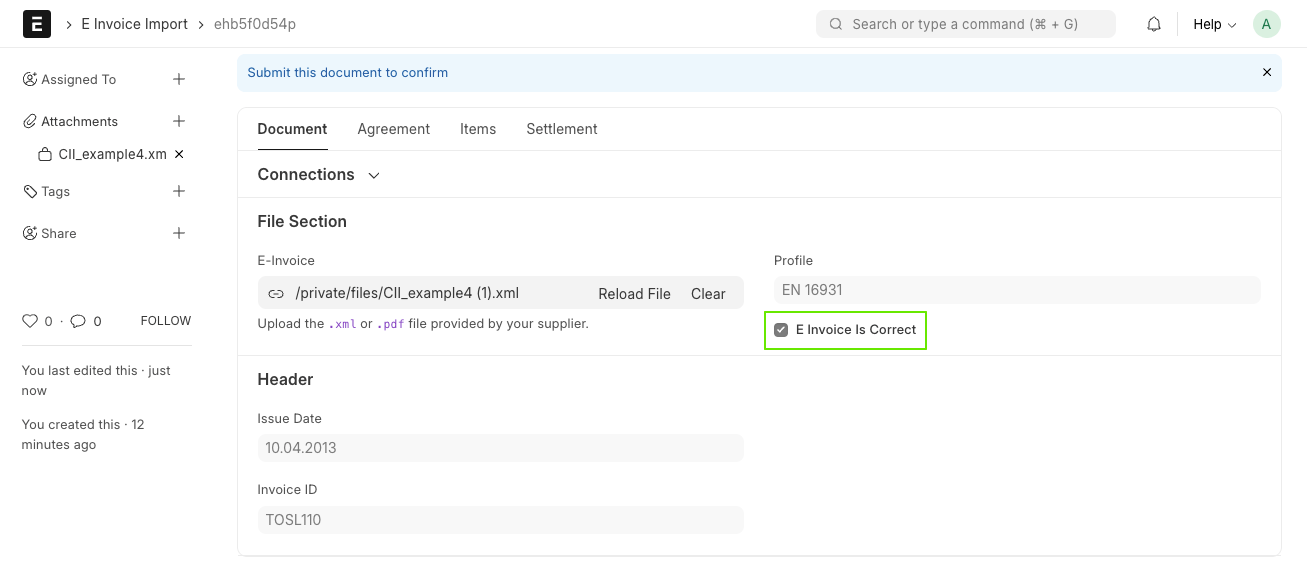Switch to the Document tab
Screen dimensions: 1307x574
click(x=292, y=129)
